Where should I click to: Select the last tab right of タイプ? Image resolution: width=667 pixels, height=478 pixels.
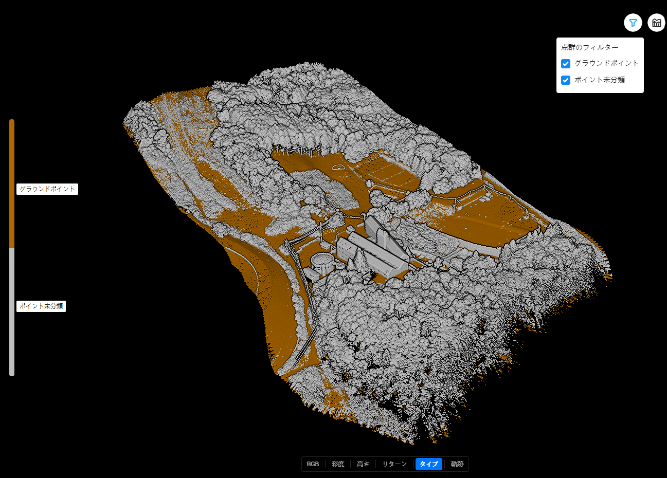tap(456, 464)
